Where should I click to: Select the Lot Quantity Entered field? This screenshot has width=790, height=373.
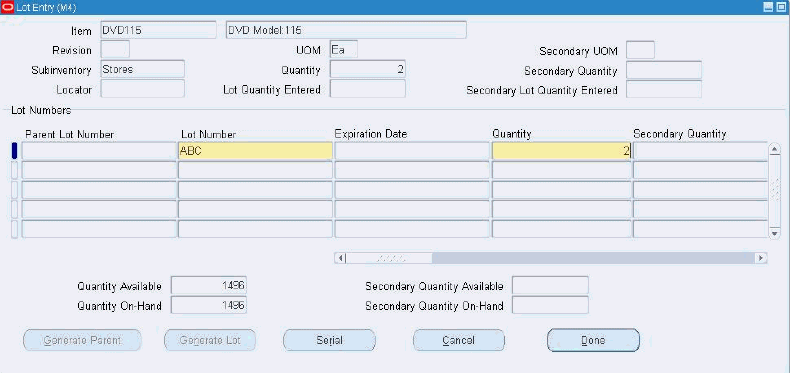(367, 89)
